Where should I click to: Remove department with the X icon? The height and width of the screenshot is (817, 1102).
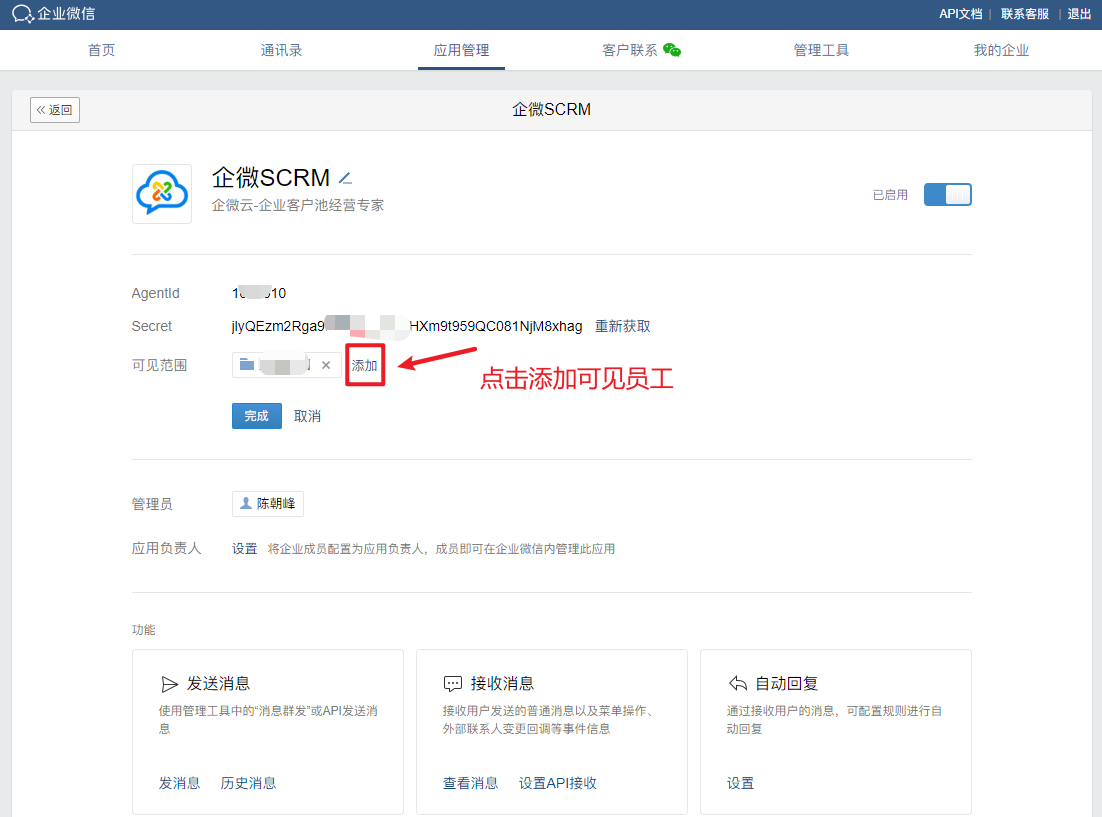[326, 366]
